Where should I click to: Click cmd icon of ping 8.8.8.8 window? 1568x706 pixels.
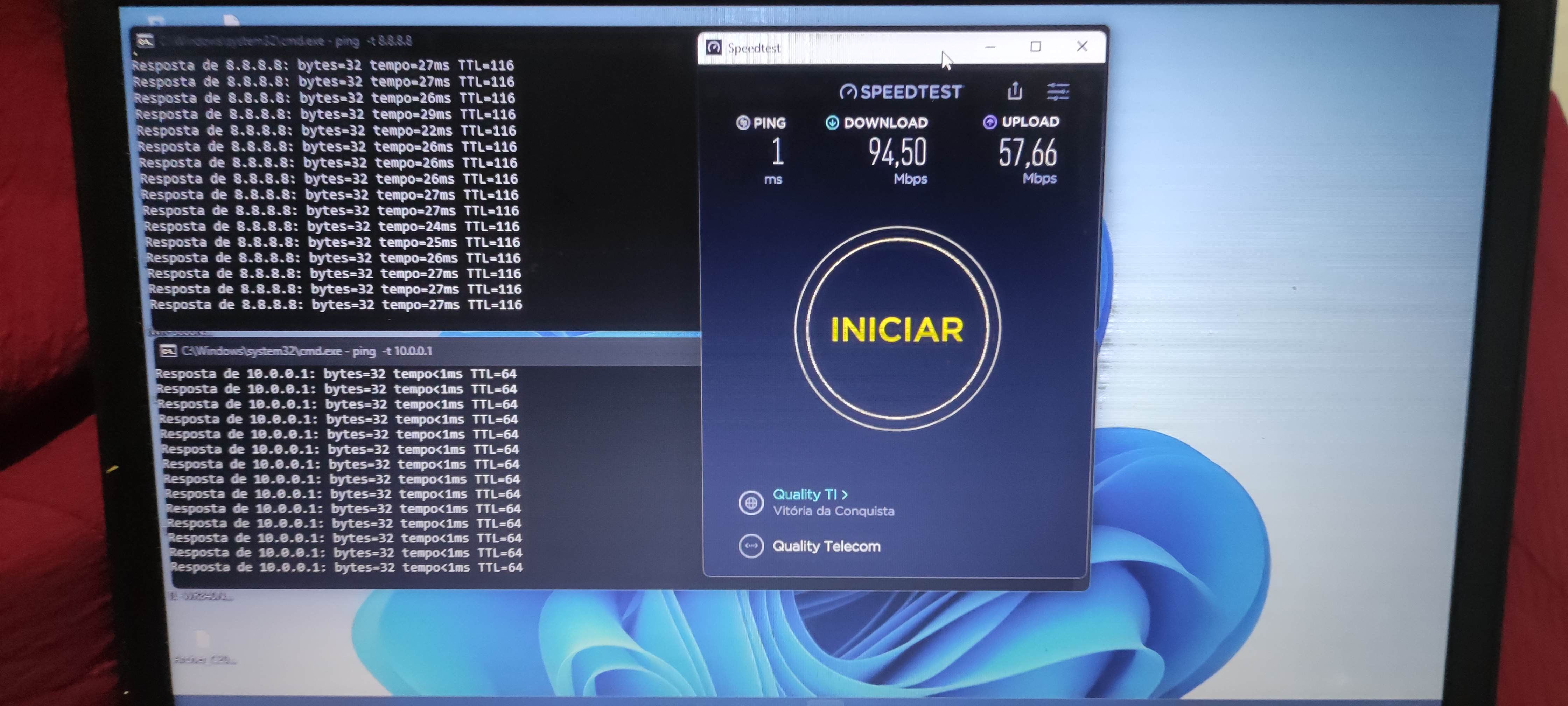[x=145, y=41]
